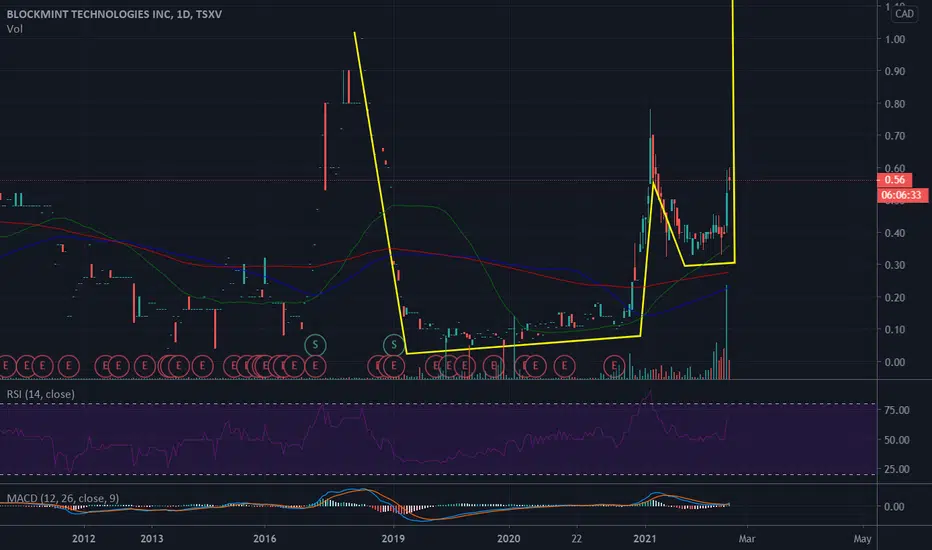The width and height of the screenshot is (932, 550).
Task: Click the 0.70 price scale label
Action: click(x=895, y=136)
